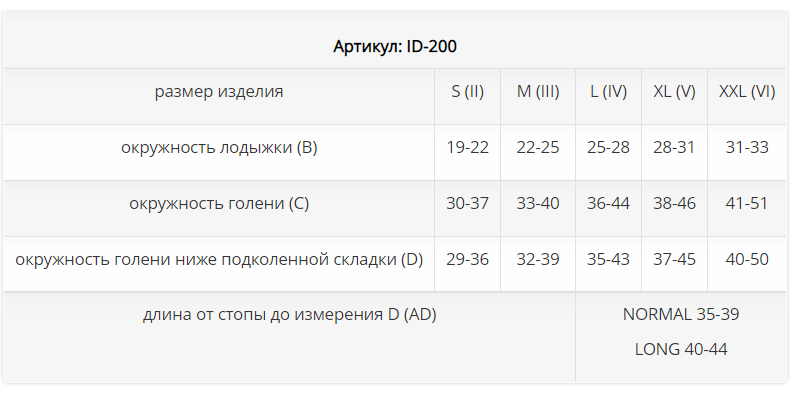Select the L (IV) size column header
The width and height of the screenshot is (794, 397).
pos(608,92)
